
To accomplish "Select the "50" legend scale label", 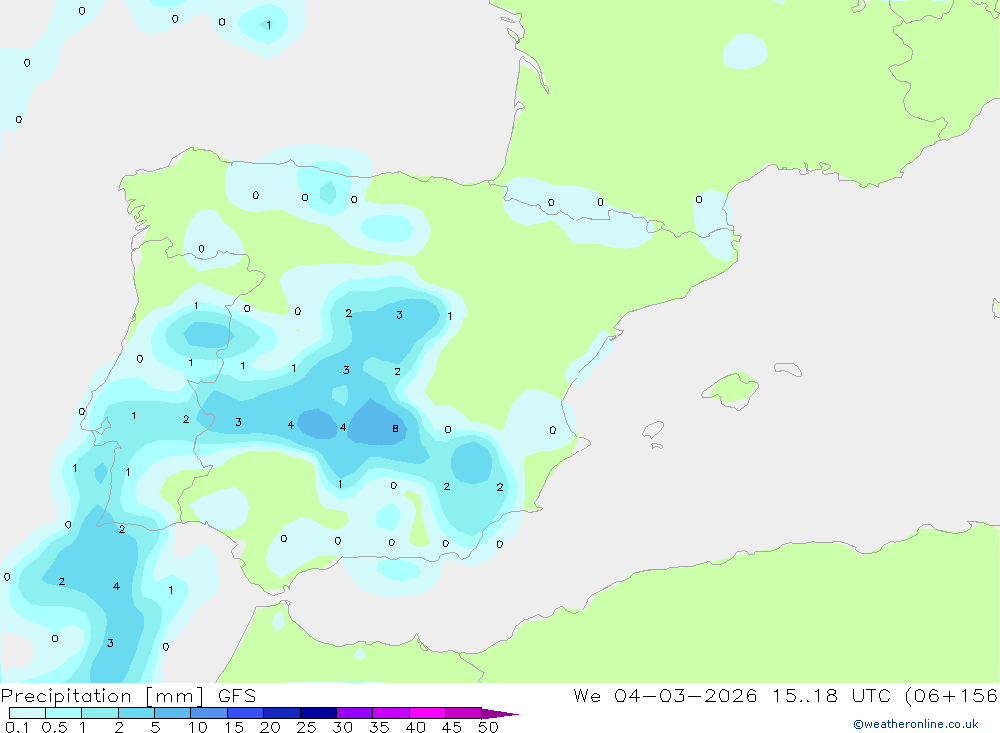I will (488, 727).
